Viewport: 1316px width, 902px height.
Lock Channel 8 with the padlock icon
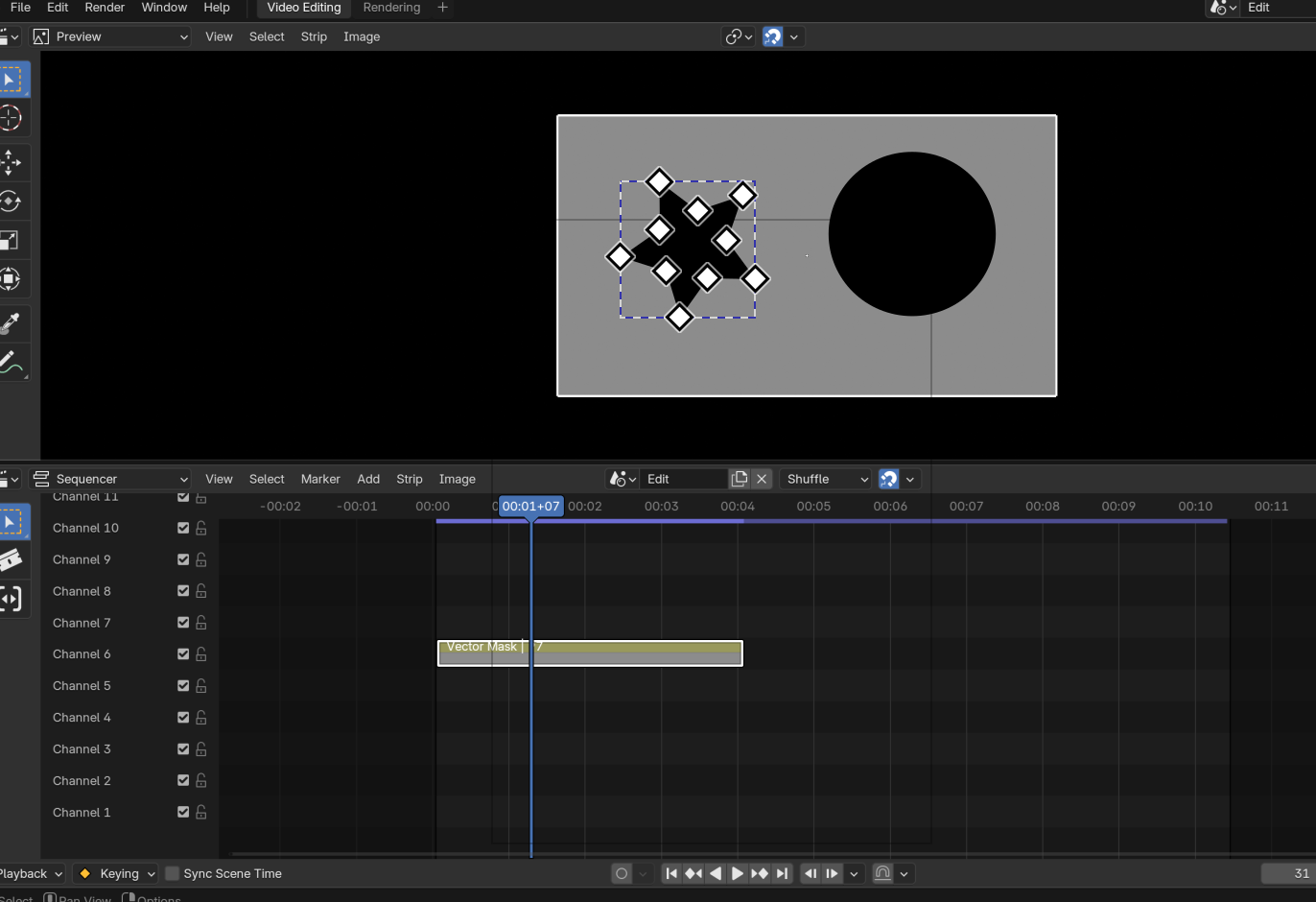point(201,591)
